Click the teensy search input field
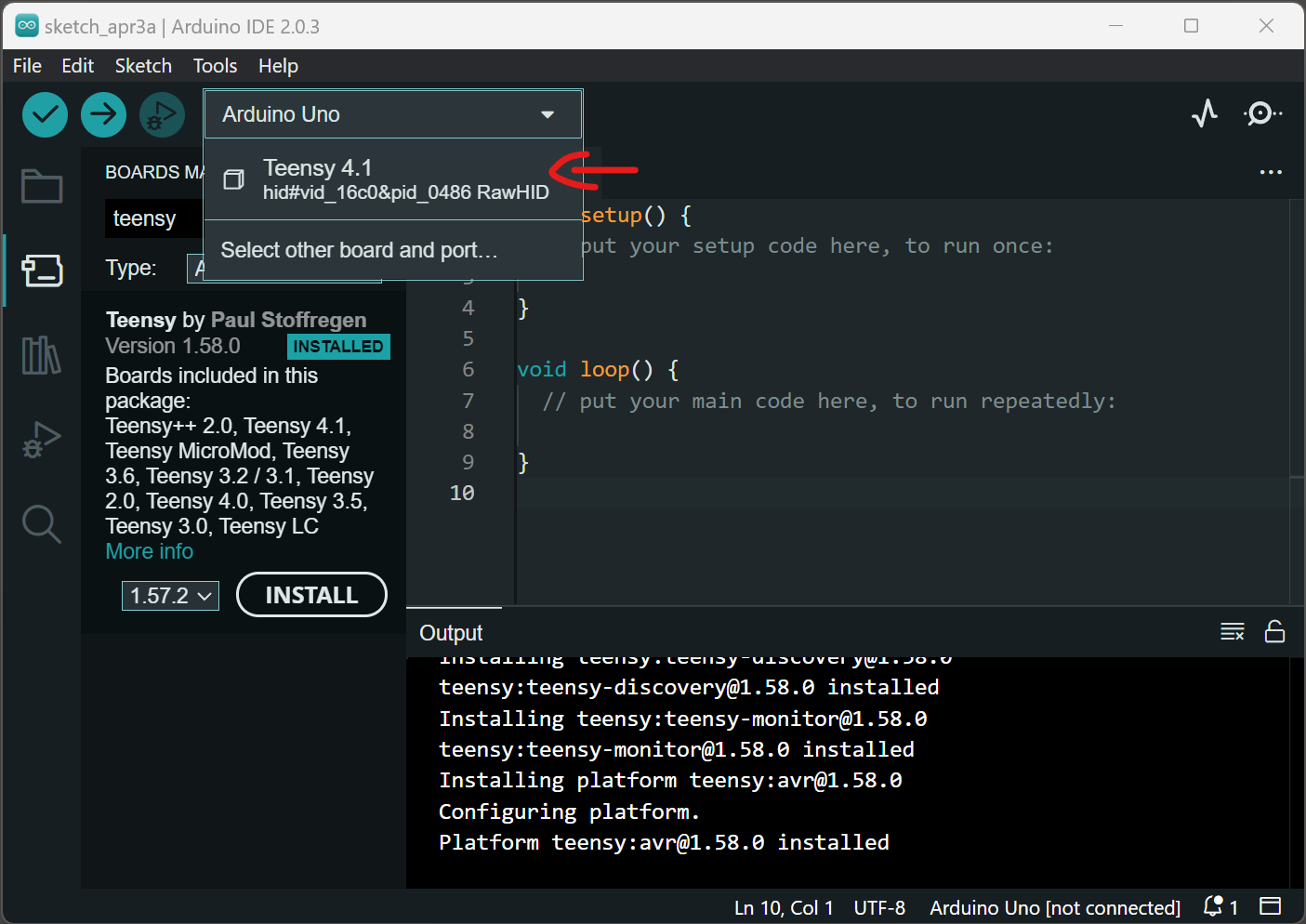Image resolution: width=1306 pixels, height=924 pixels. (x=154, y=218)
